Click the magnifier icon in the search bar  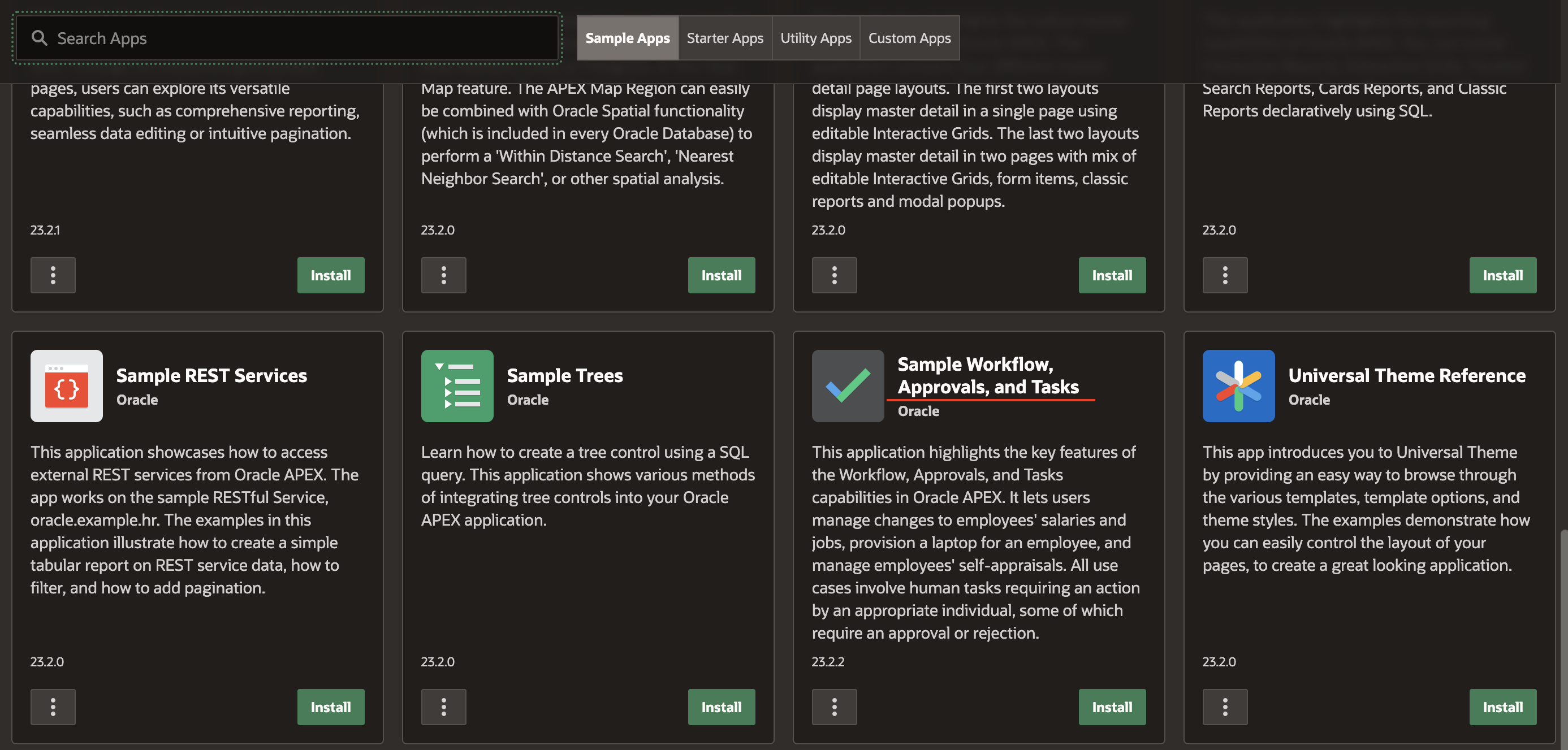coord(40,37)
